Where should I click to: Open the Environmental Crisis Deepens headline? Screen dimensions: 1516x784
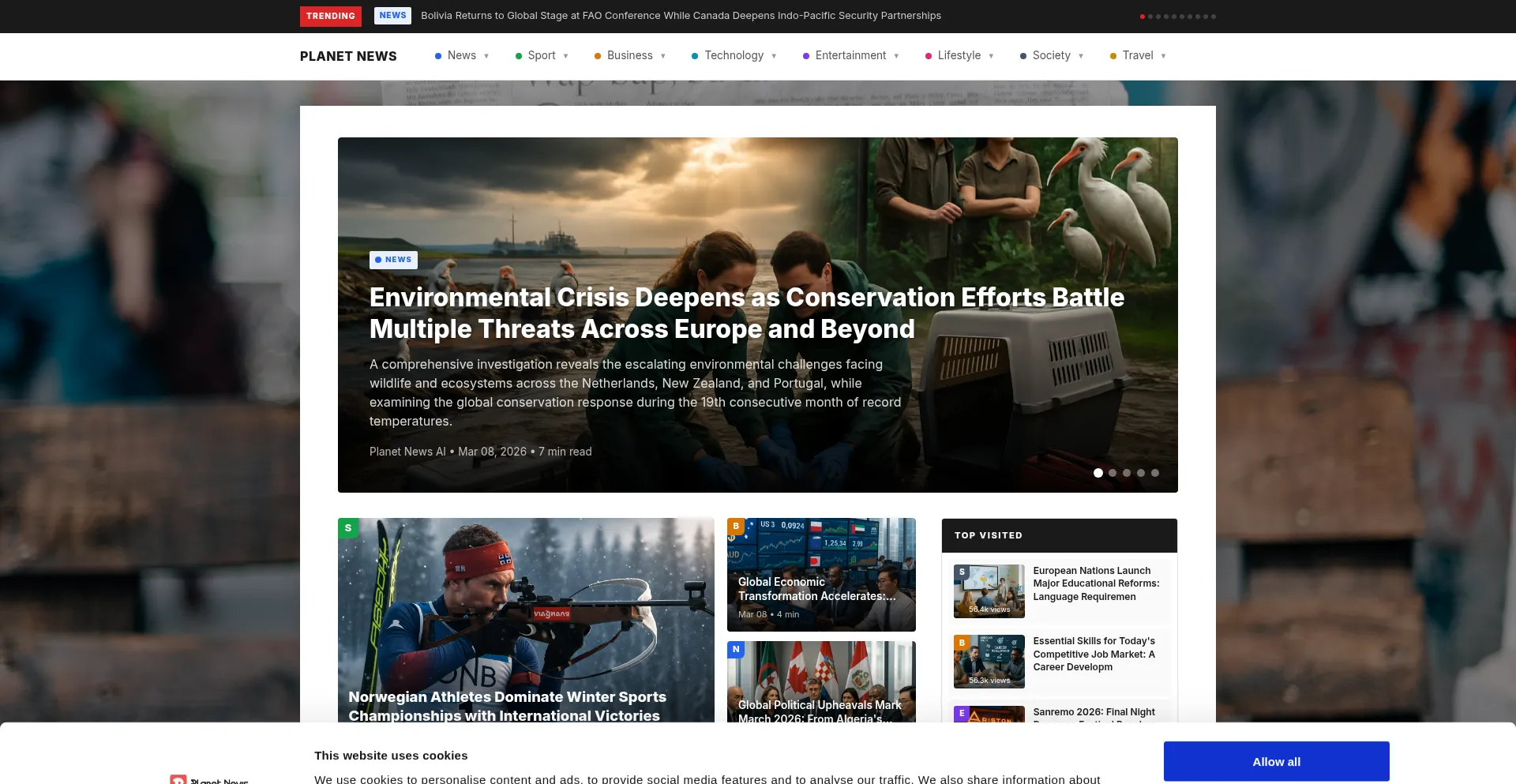pos(747,313)
